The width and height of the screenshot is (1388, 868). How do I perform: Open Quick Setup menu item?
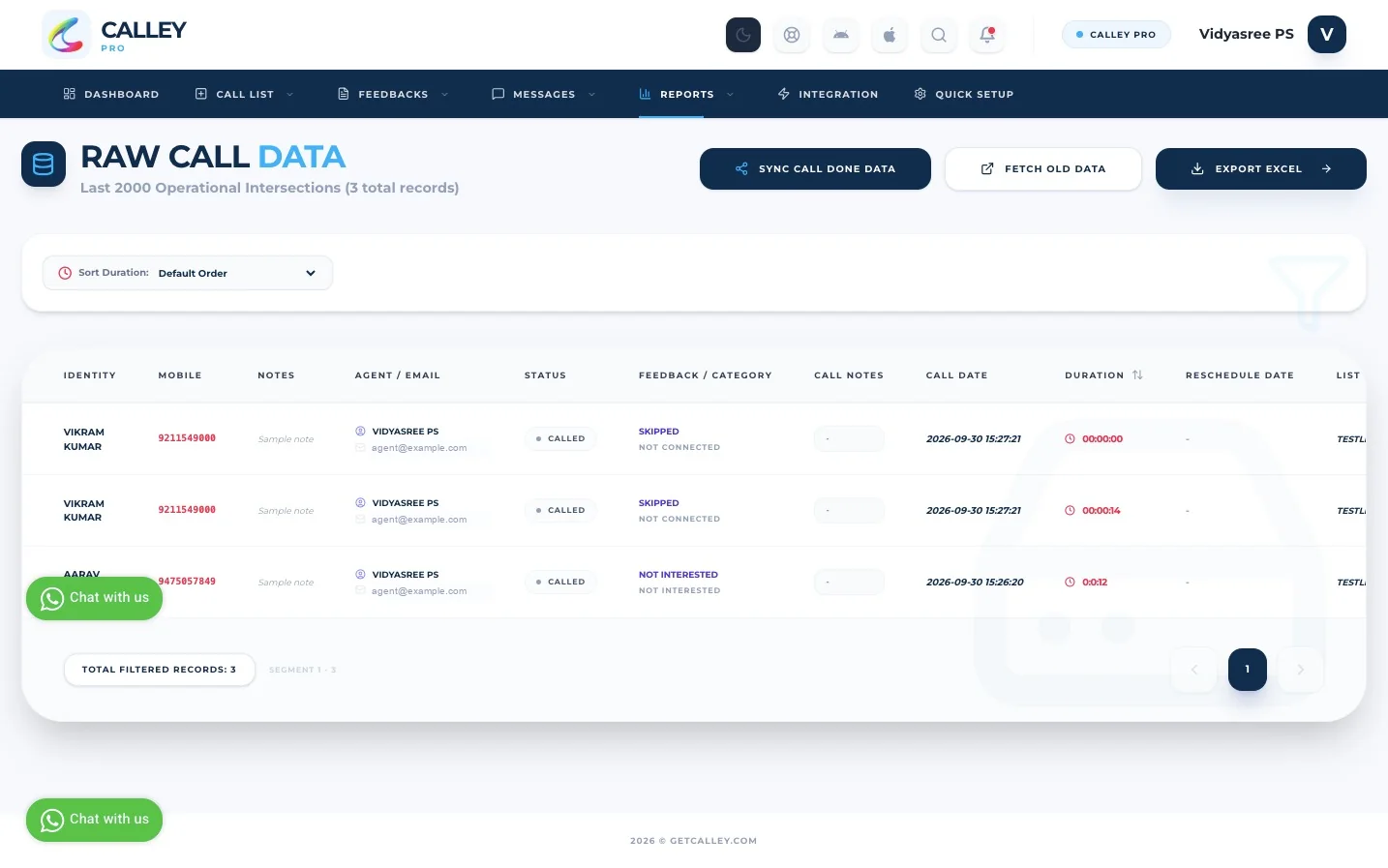coord(964,94)
